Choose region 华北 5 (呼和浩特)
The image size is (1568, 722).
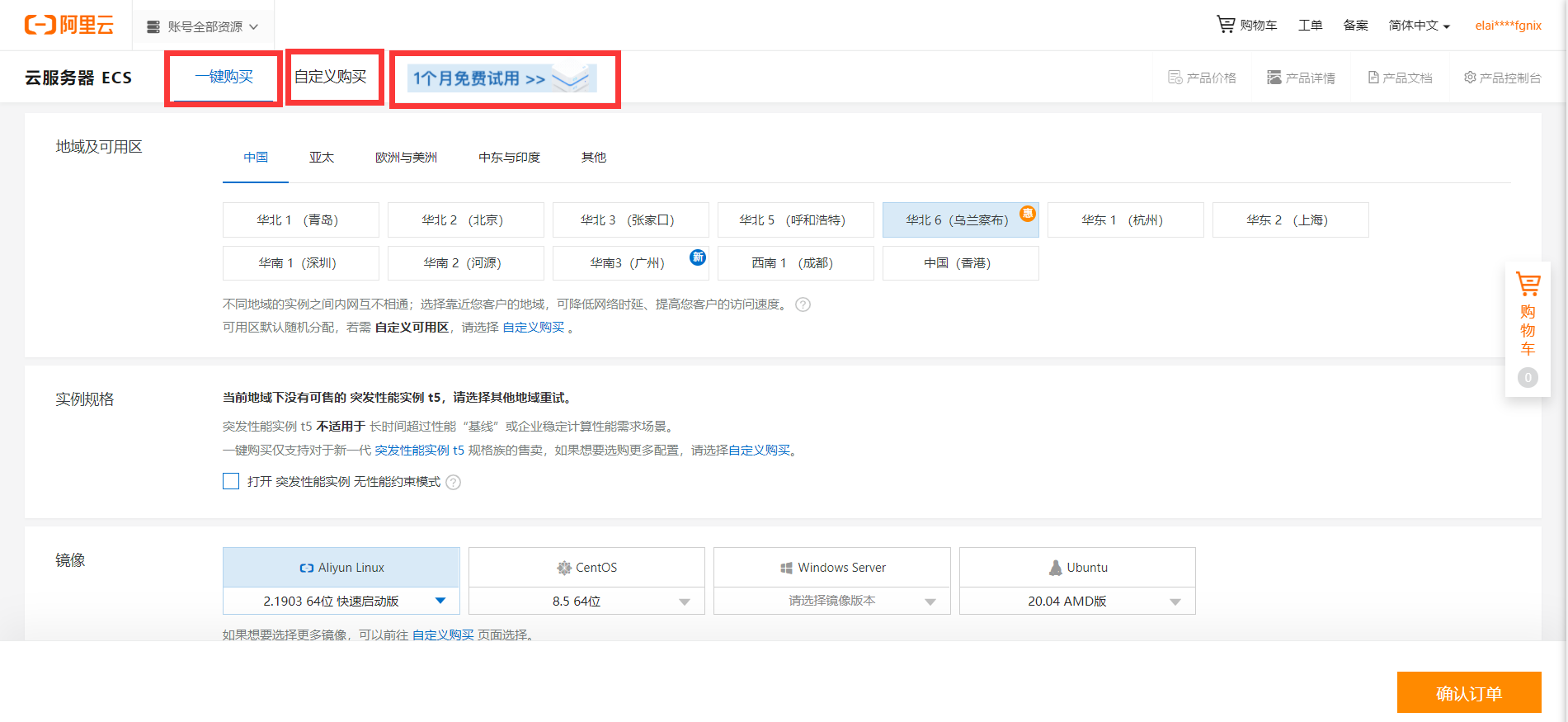[x=796, y=219]
